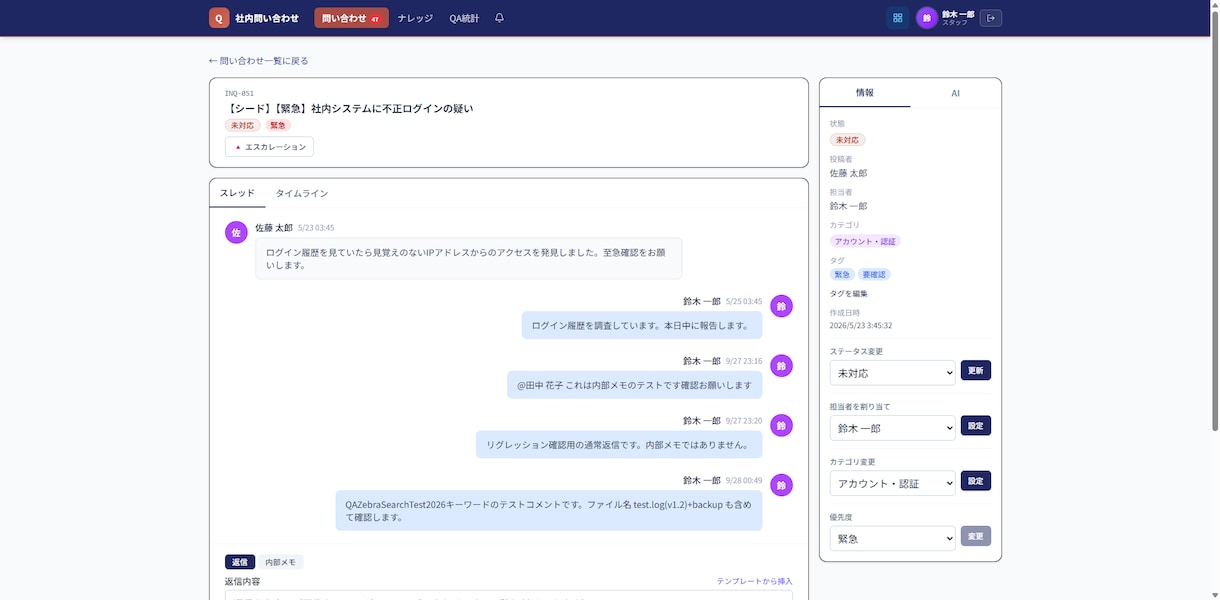Click 佐藤 太郎's first message bubble
The width and height of the screenshot is (1220, 600).
coord(469,258)
